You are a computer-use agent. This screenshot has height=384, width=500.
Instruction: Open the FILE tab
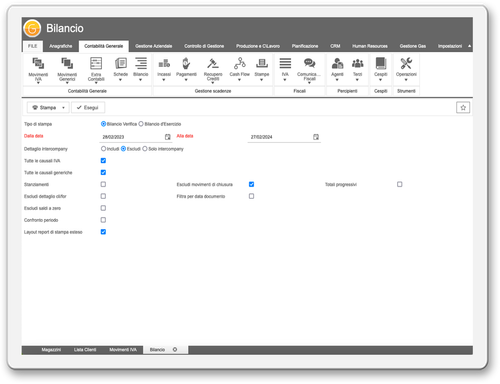tap(32, 46)
